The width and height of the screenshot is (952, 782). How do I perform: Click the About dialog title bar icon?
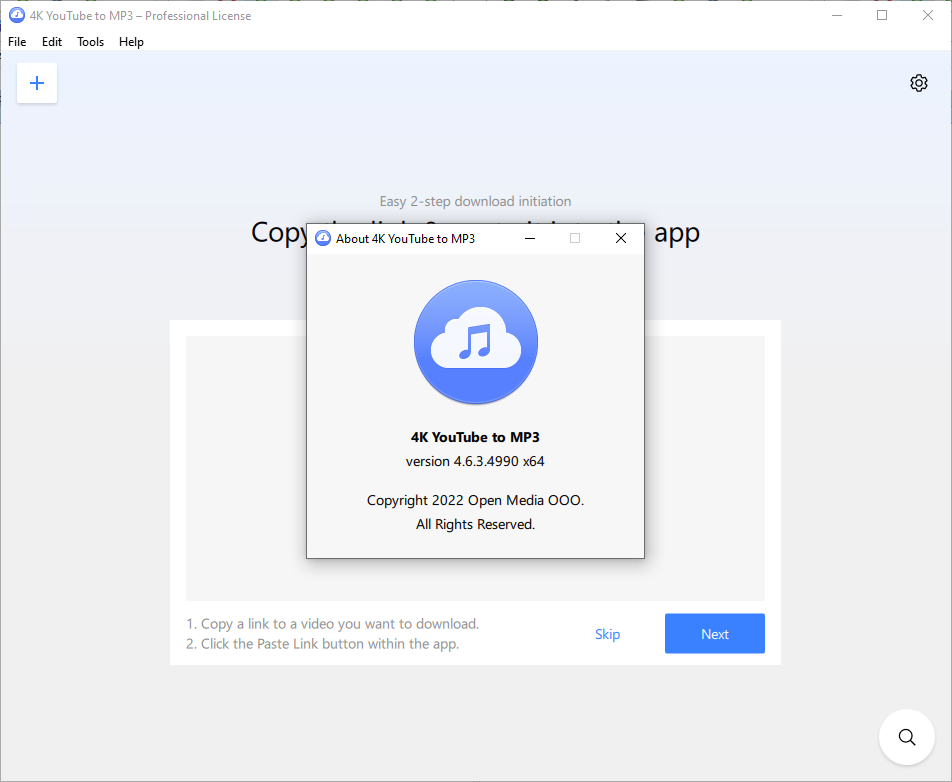pyautogui.click(x=323, y=239)
